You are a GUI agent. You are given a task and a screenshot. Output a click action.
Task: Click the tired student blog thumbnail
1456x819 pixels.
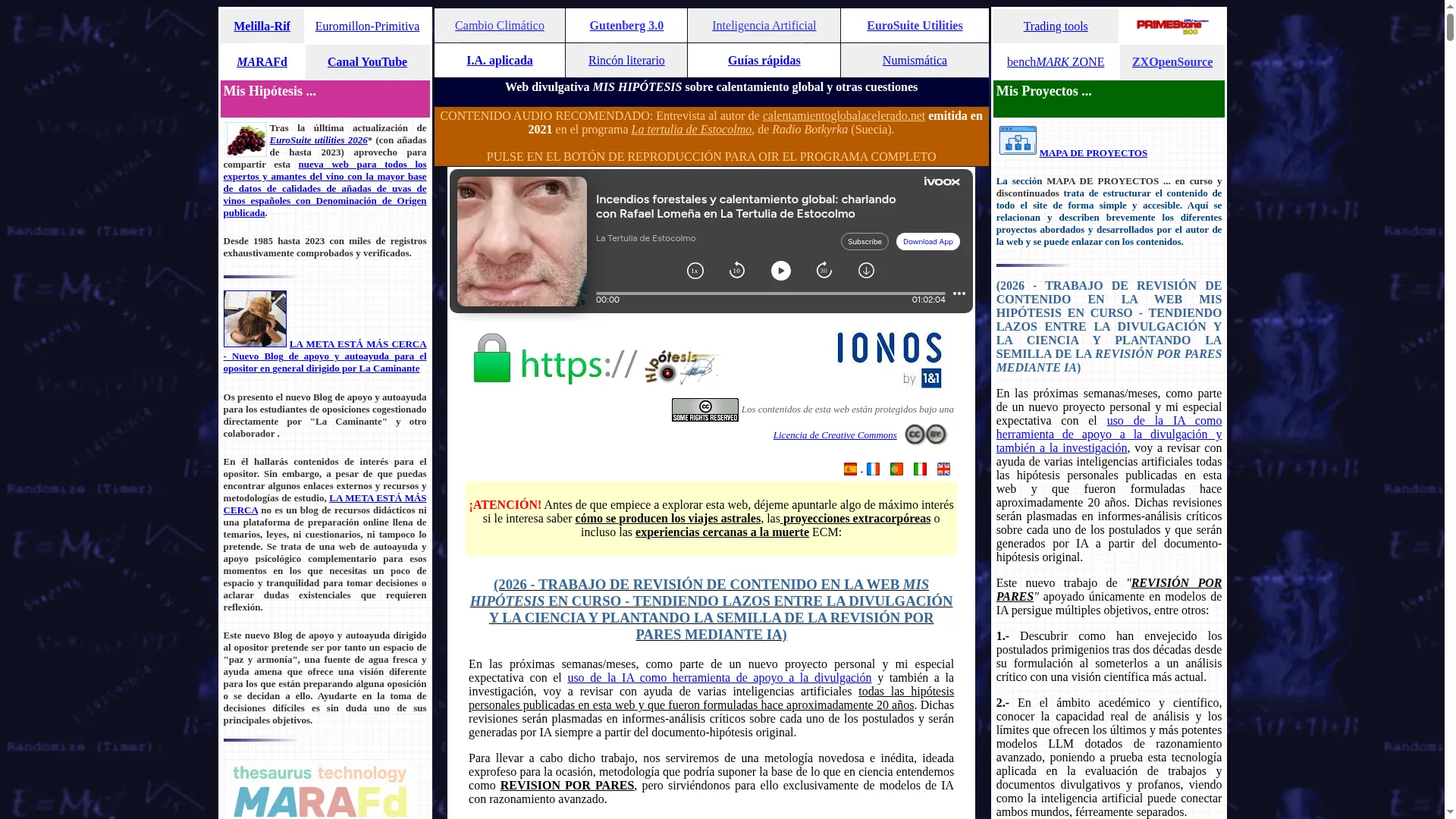click(255, 318)
